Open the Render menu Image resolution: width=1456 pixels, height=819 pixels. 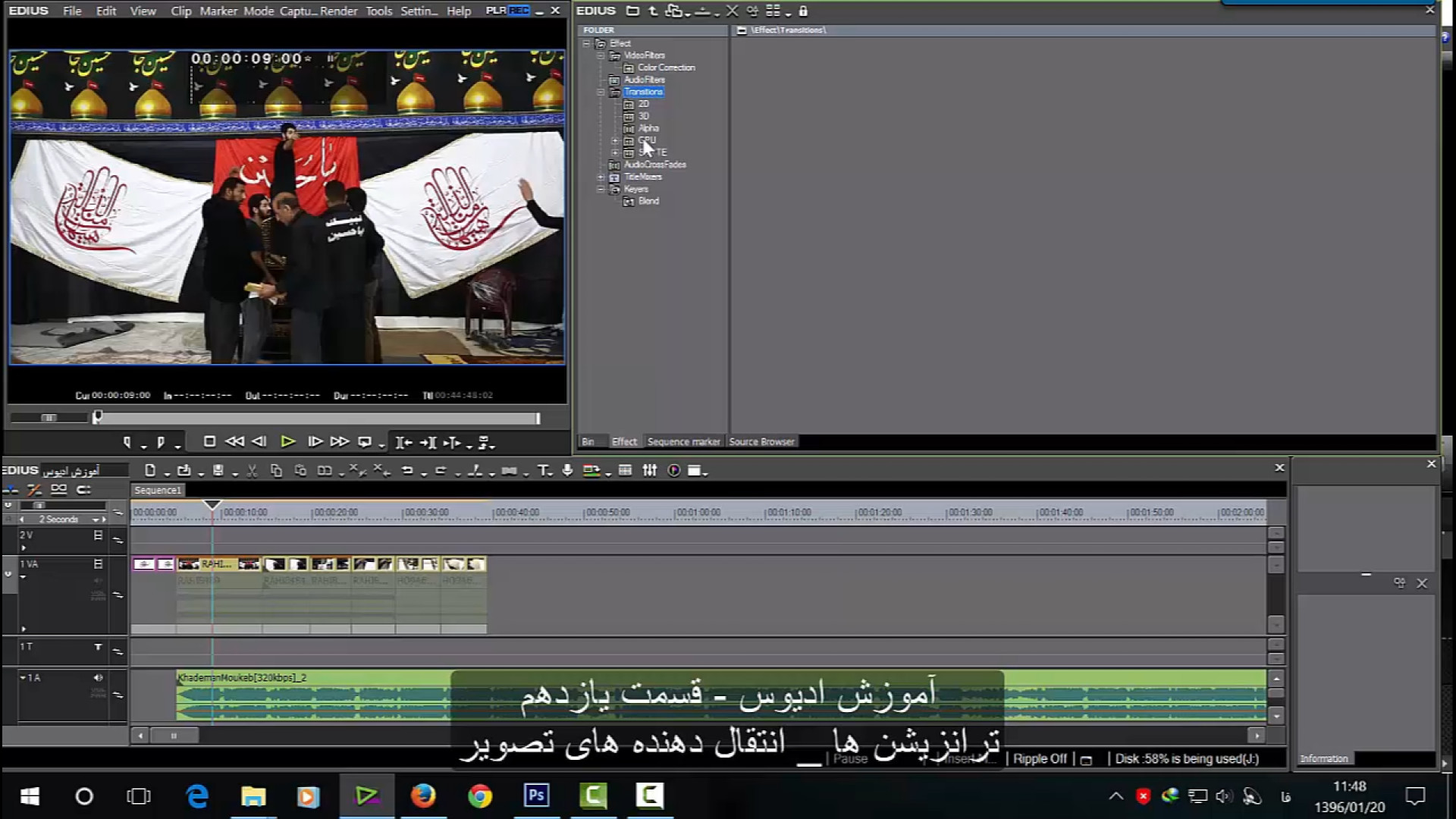[x=338, y=11]
